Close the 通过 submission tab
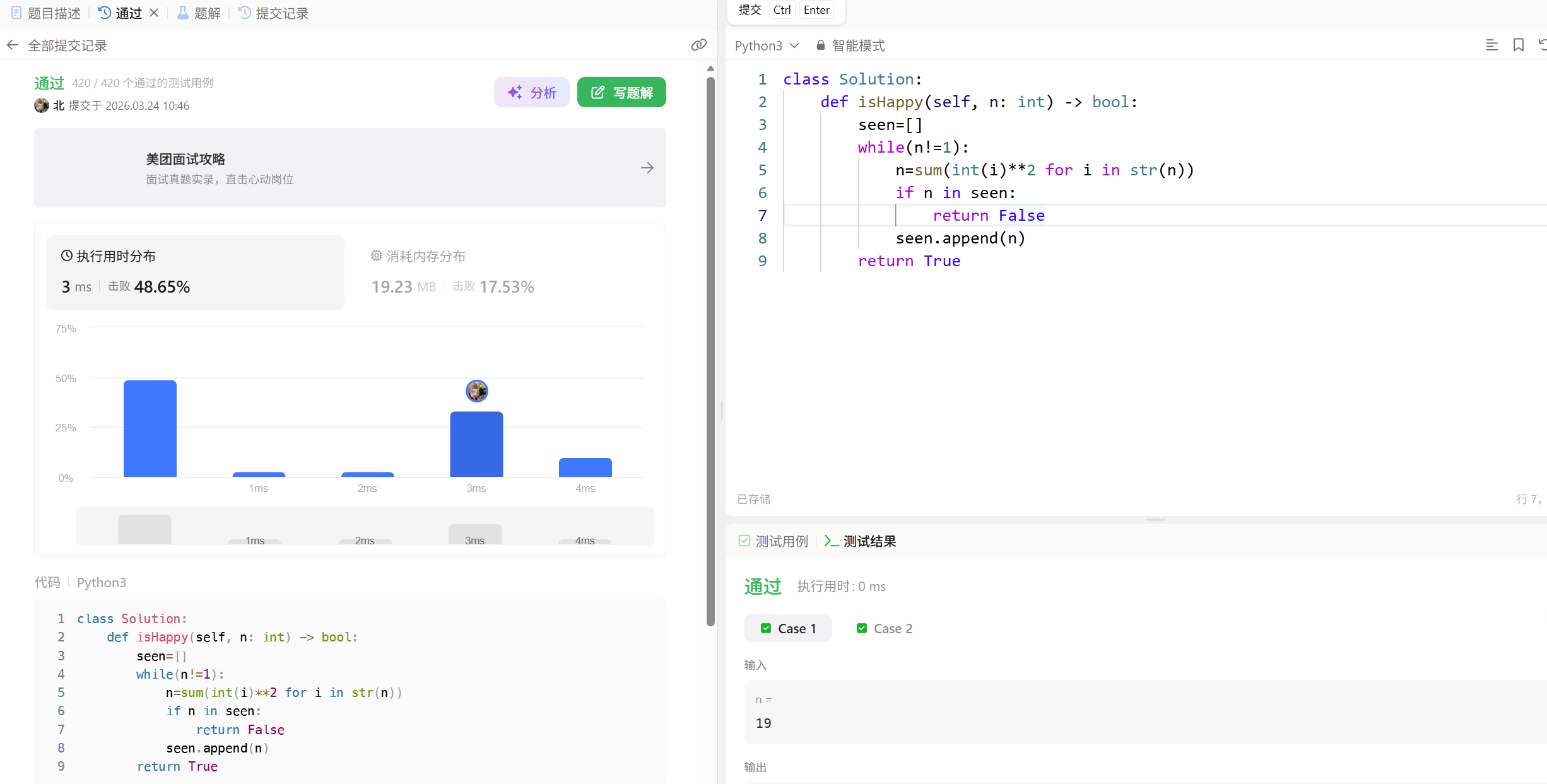The width and height of the screenshot is (1547, 784). click(x=154, y=13)
